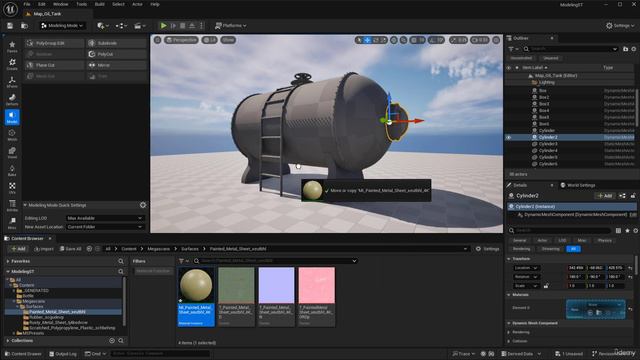Open the Build menu

100,4
